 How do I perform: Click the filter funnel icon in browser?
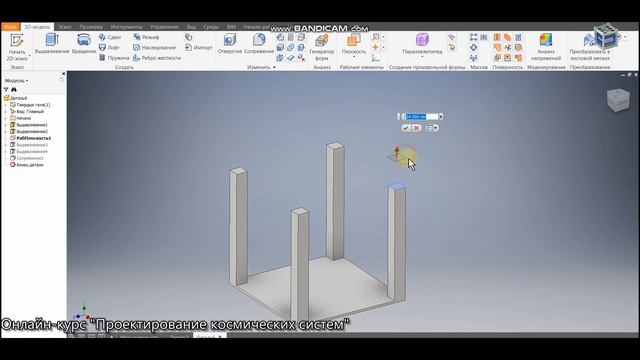pos(6,89)
